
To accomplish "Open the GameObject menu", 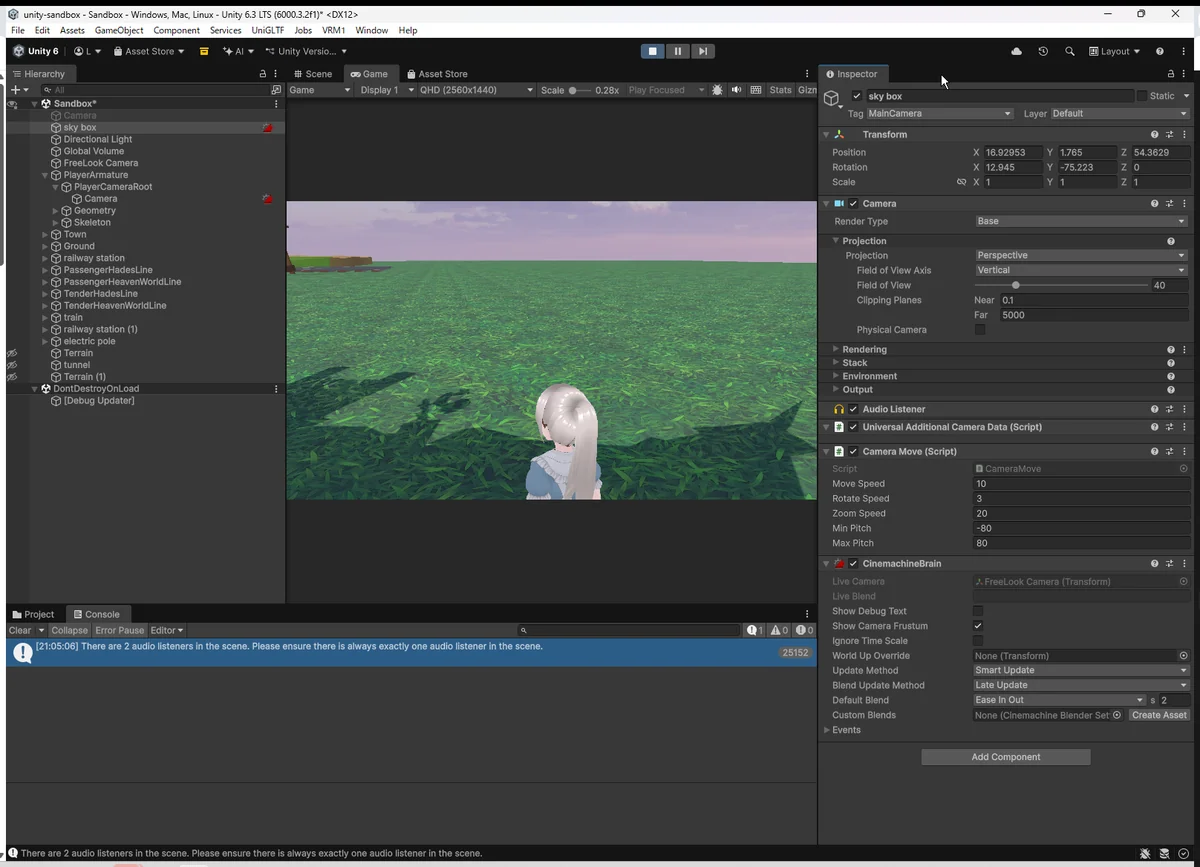I will click(119, 31).
